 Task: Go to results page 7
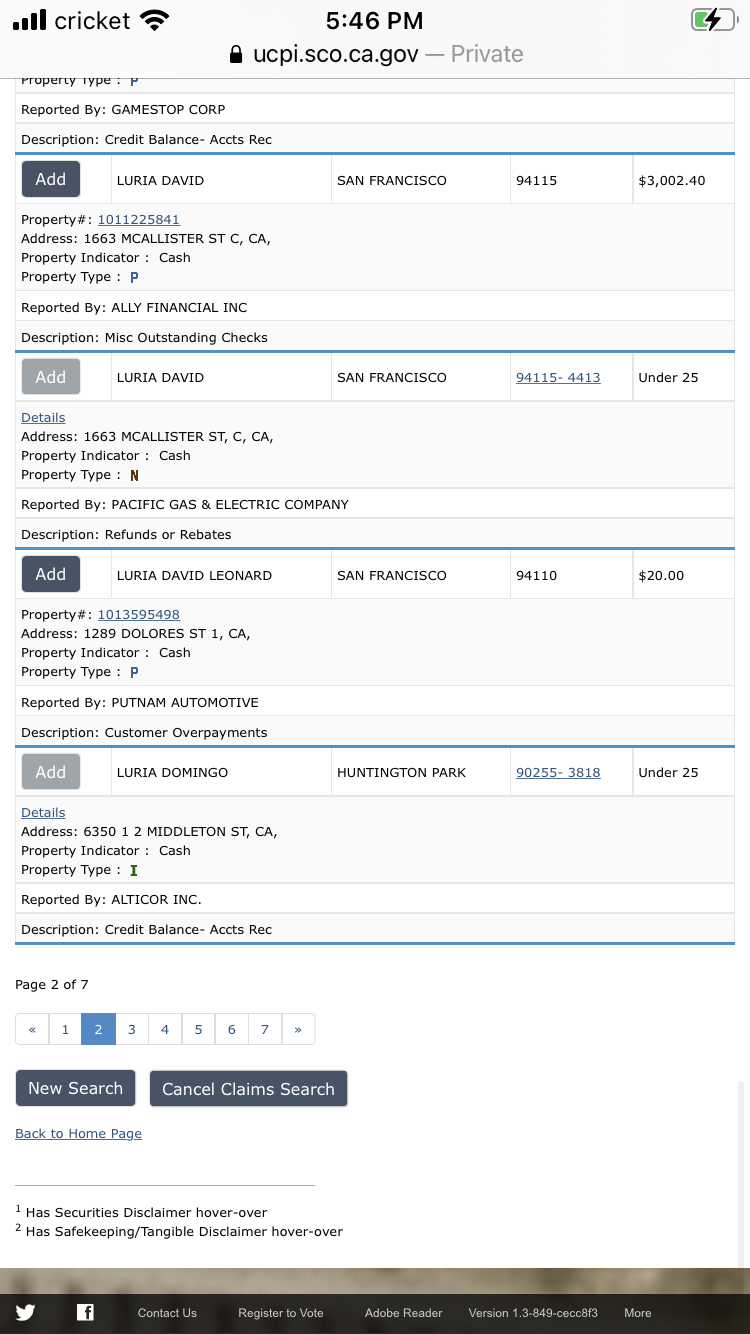point(265,1029)
